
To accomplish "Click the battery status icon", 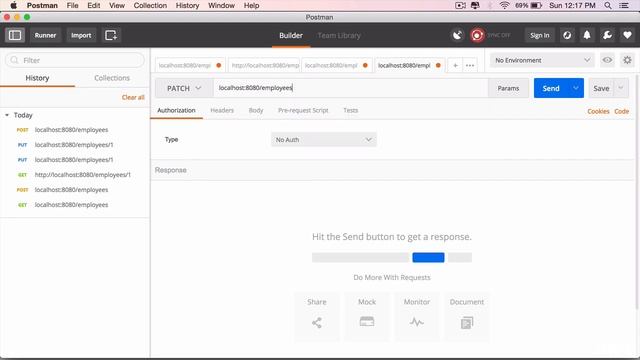I will coord(536,5).
